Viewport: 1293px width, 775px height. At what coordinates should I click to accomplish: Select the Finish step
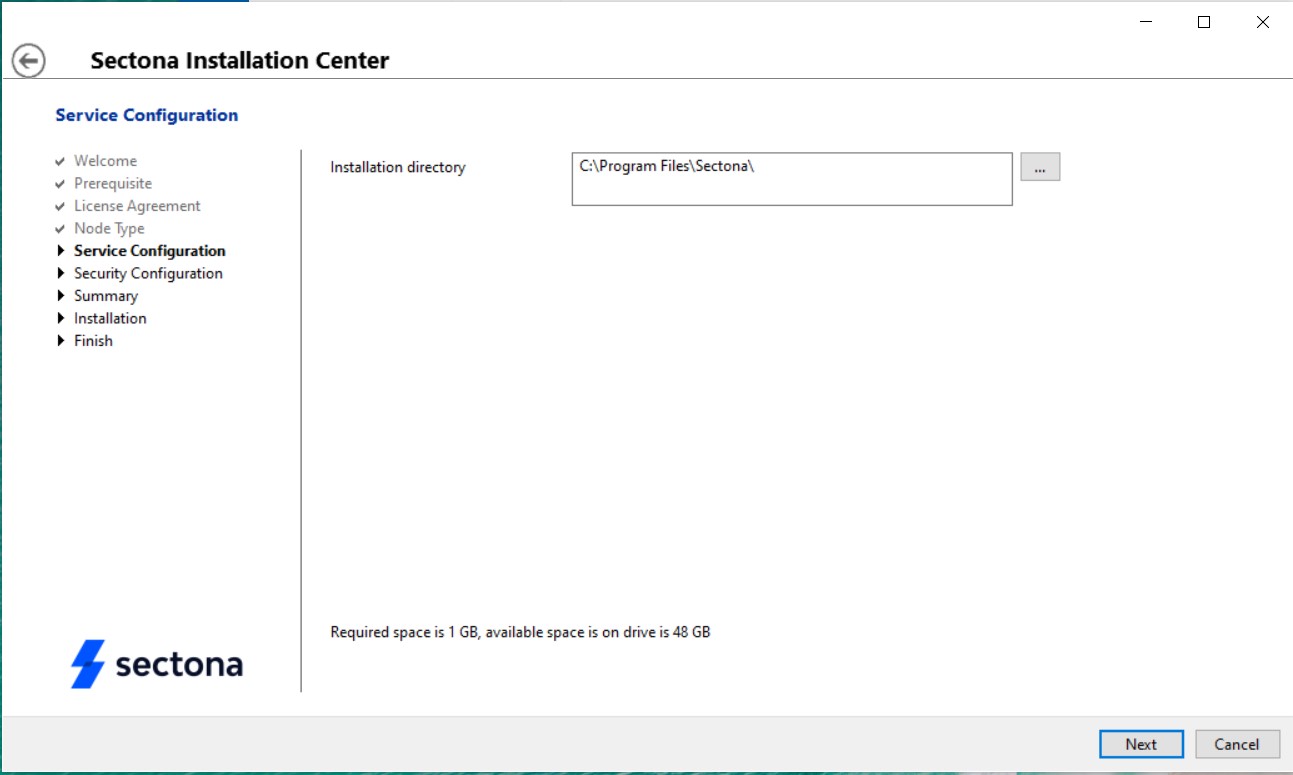pyautogui.click(x=93, y=341)
